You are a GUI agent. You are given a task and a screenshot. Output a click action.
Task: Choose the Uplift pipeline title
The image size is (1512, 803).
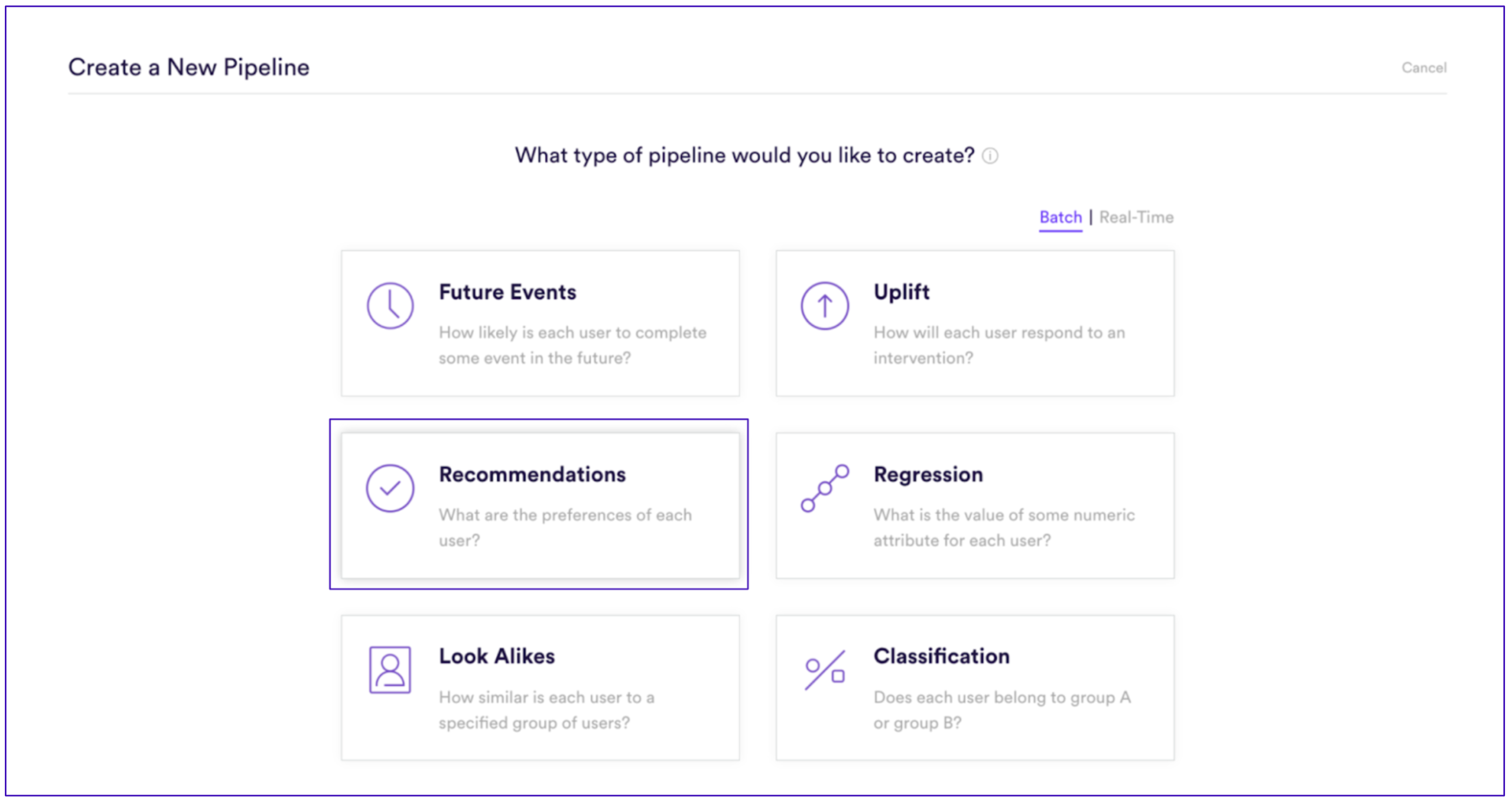(902, 292)
